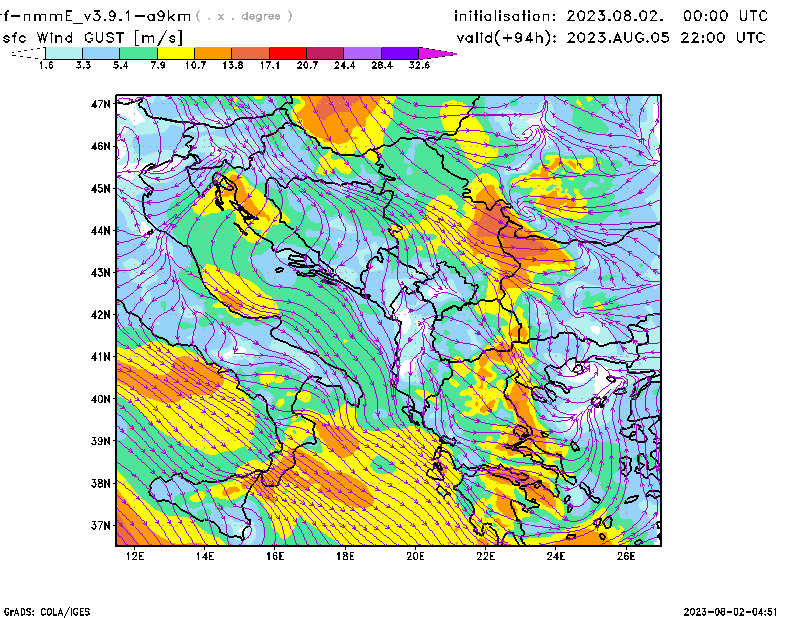This screenshot has width=800, height=618.
Task: Click the valid time '22:00 UTC'
Action: [x=723, y=38]
